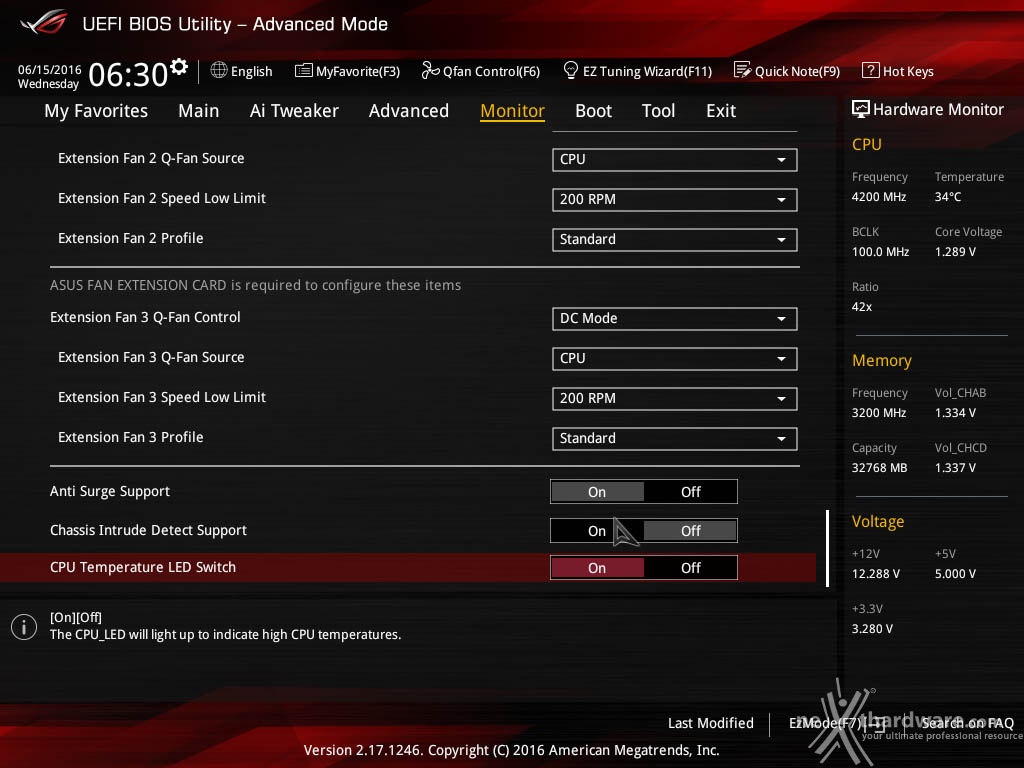
Task: Select the Monitor tab
Action: pyautogui.click(x=513, y=111)
